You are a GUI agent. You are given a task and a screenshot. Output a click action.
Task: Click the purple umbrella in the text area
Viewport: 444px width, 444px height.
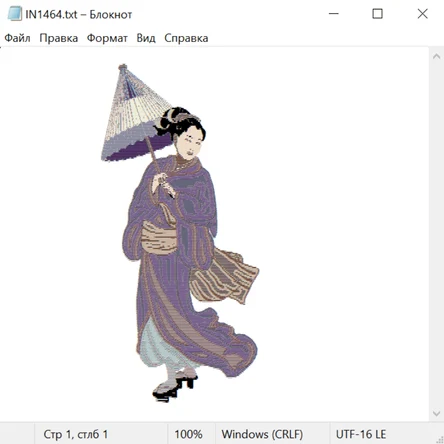[133, 117]
